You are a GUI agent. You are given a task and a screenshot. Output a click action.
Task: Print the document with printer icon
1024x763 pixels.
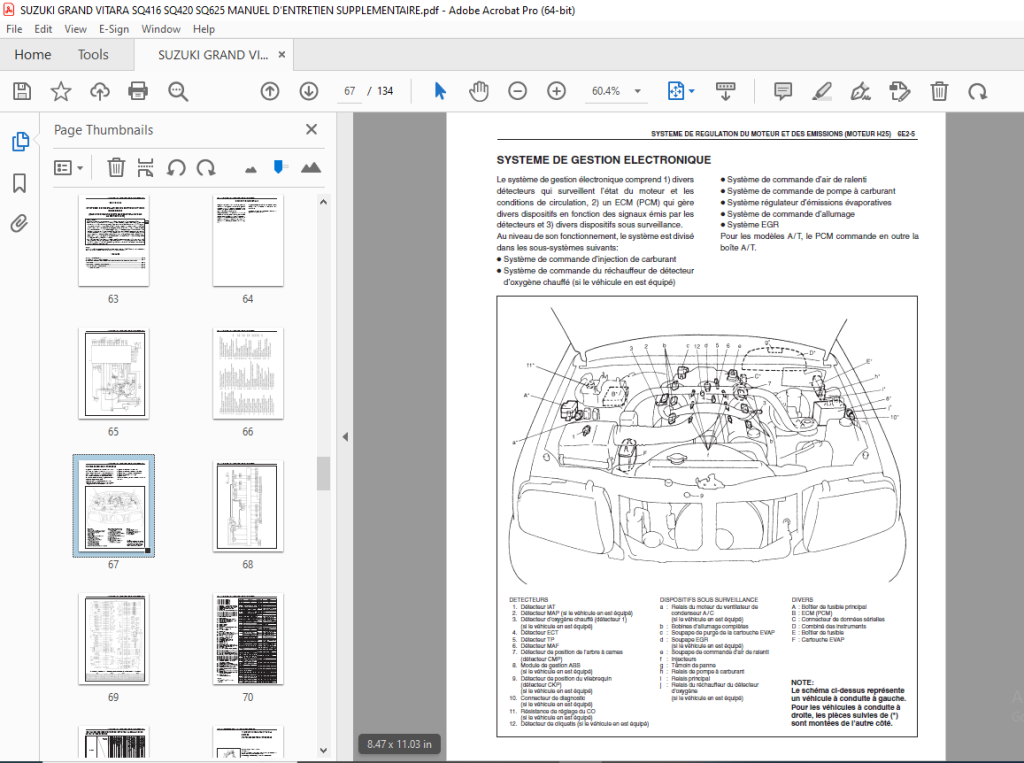(x=138, y=91)
